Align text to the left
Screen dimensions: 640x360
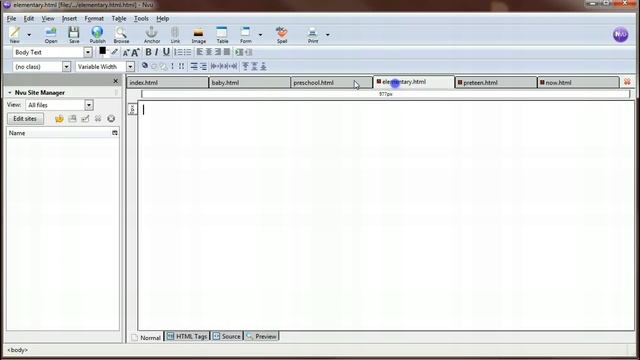pos(200,52)
